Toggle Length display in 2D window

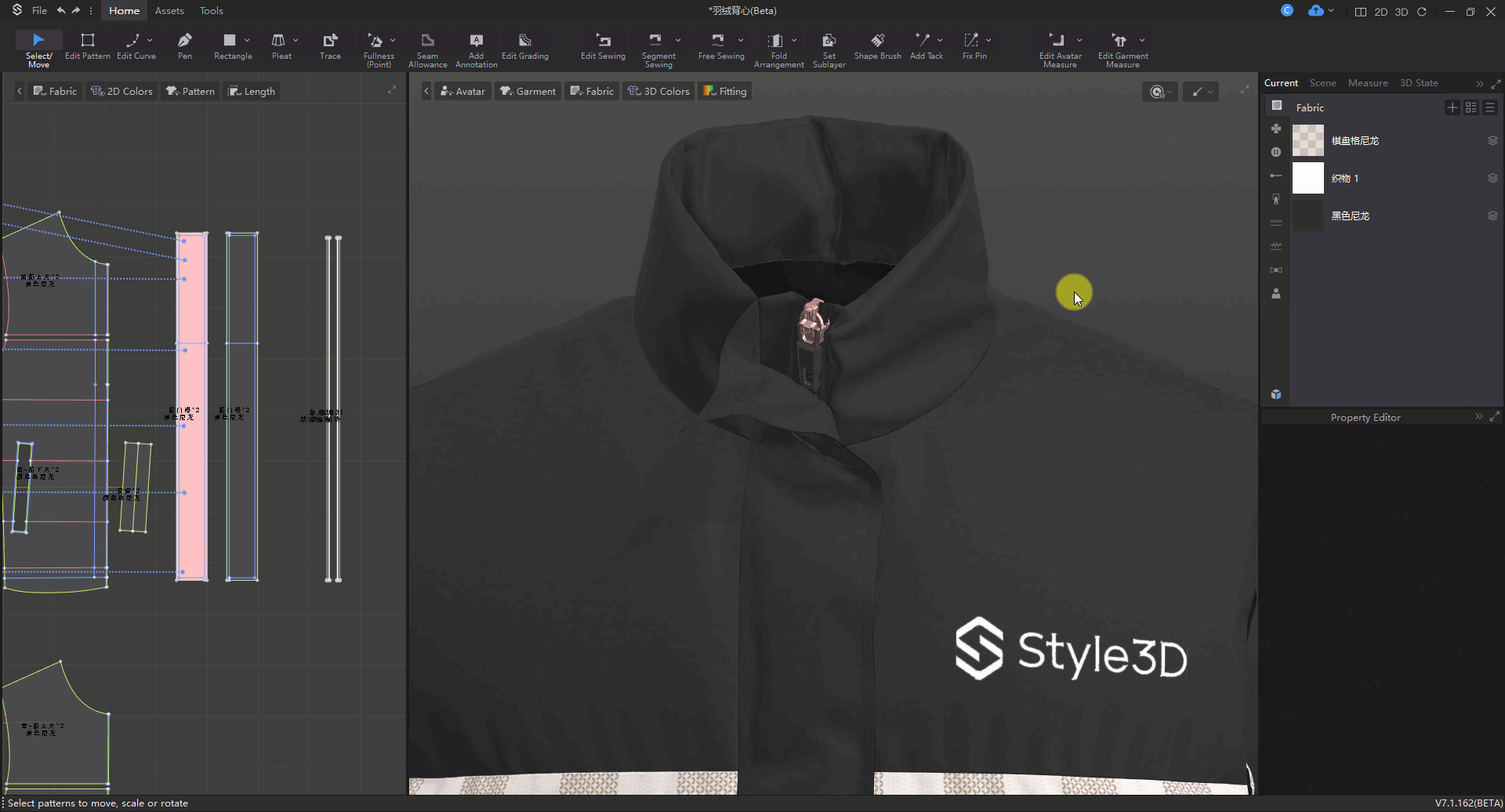[x=252, y=91]
